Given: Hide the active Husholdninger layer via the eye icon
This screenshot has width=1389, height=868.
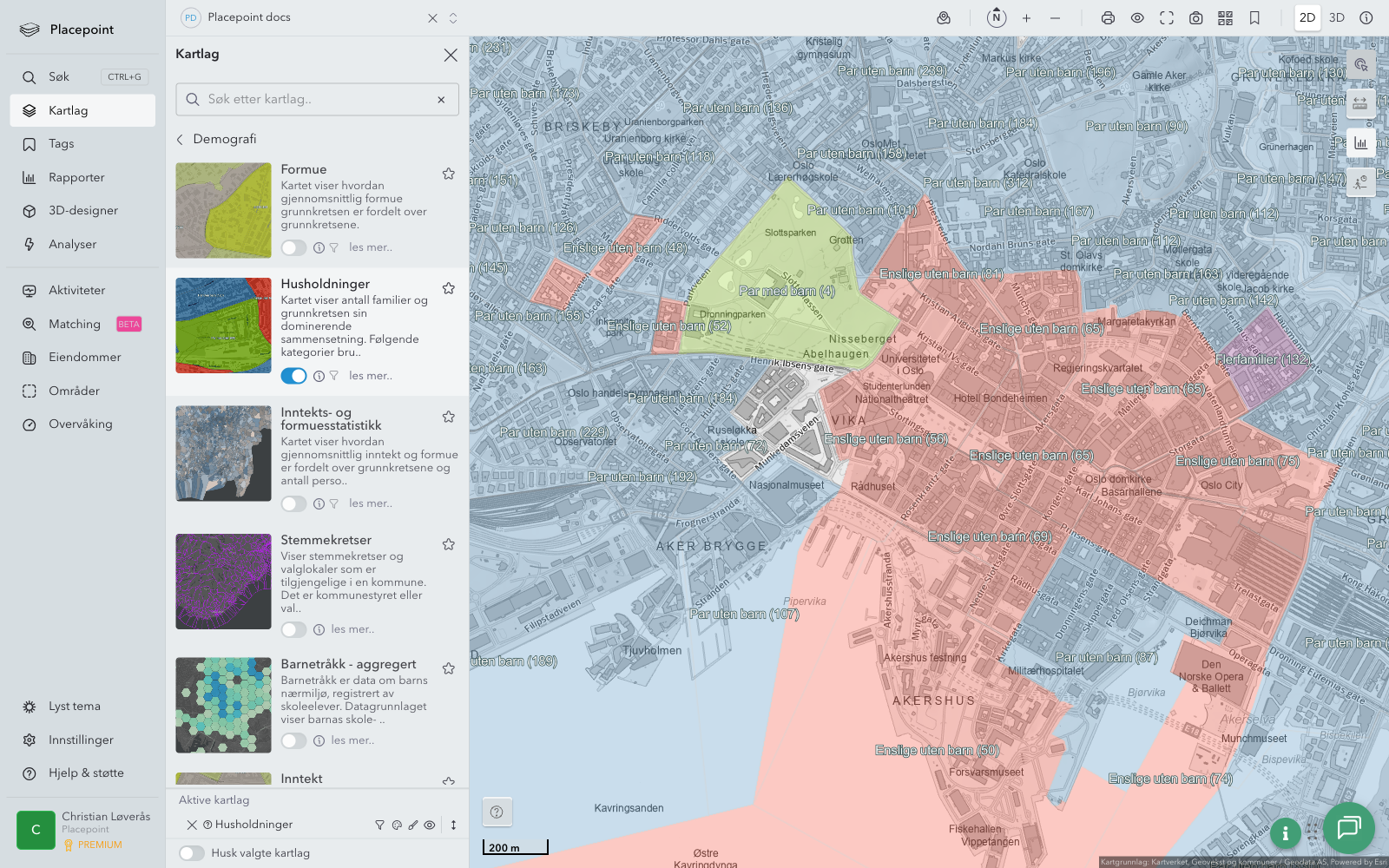Looking at the screenshot, I should pyautogui.click(x=430, y=825).
